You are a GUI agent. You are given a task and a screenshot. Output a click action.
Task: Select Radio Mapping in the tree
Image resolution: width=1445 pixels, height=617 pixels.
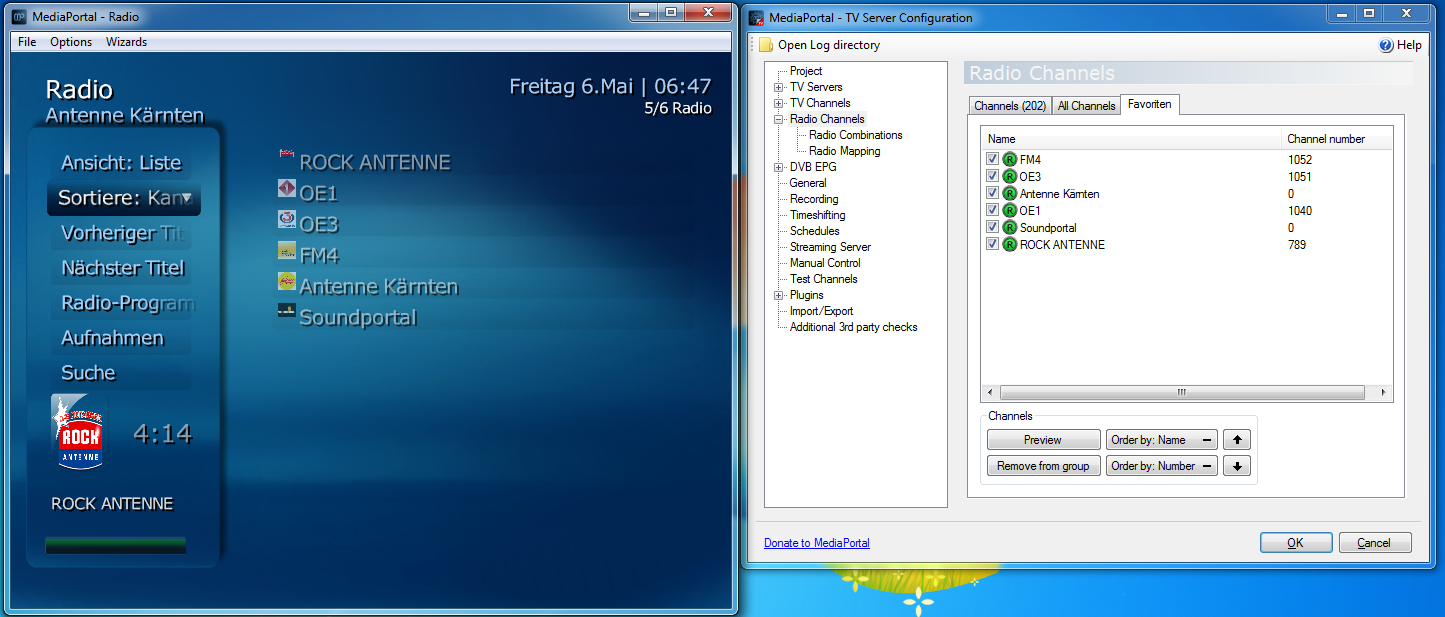pos(844,151)
